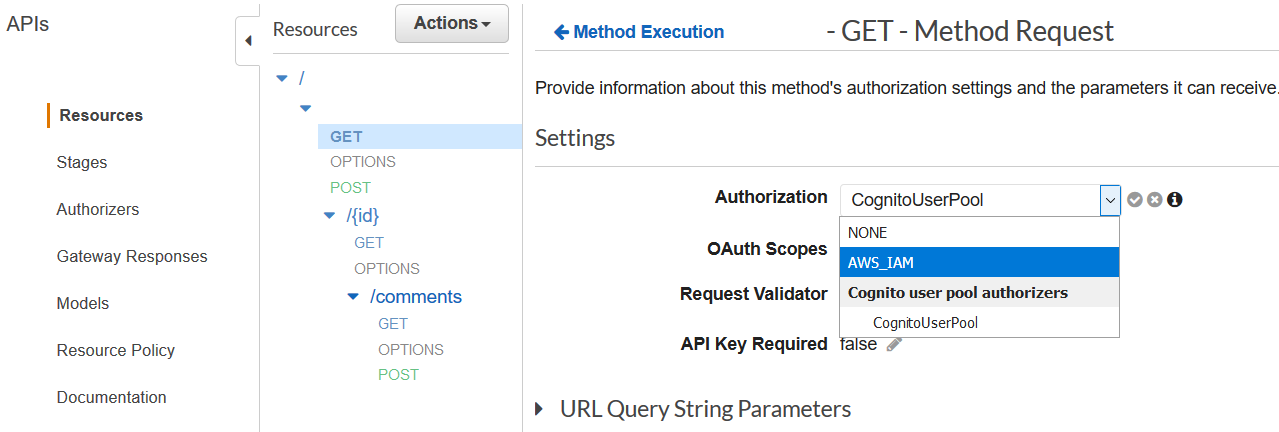Collapse the /comments resource node
The image size is (1279, 432).
pyautogui.click(x=353, y=297)
